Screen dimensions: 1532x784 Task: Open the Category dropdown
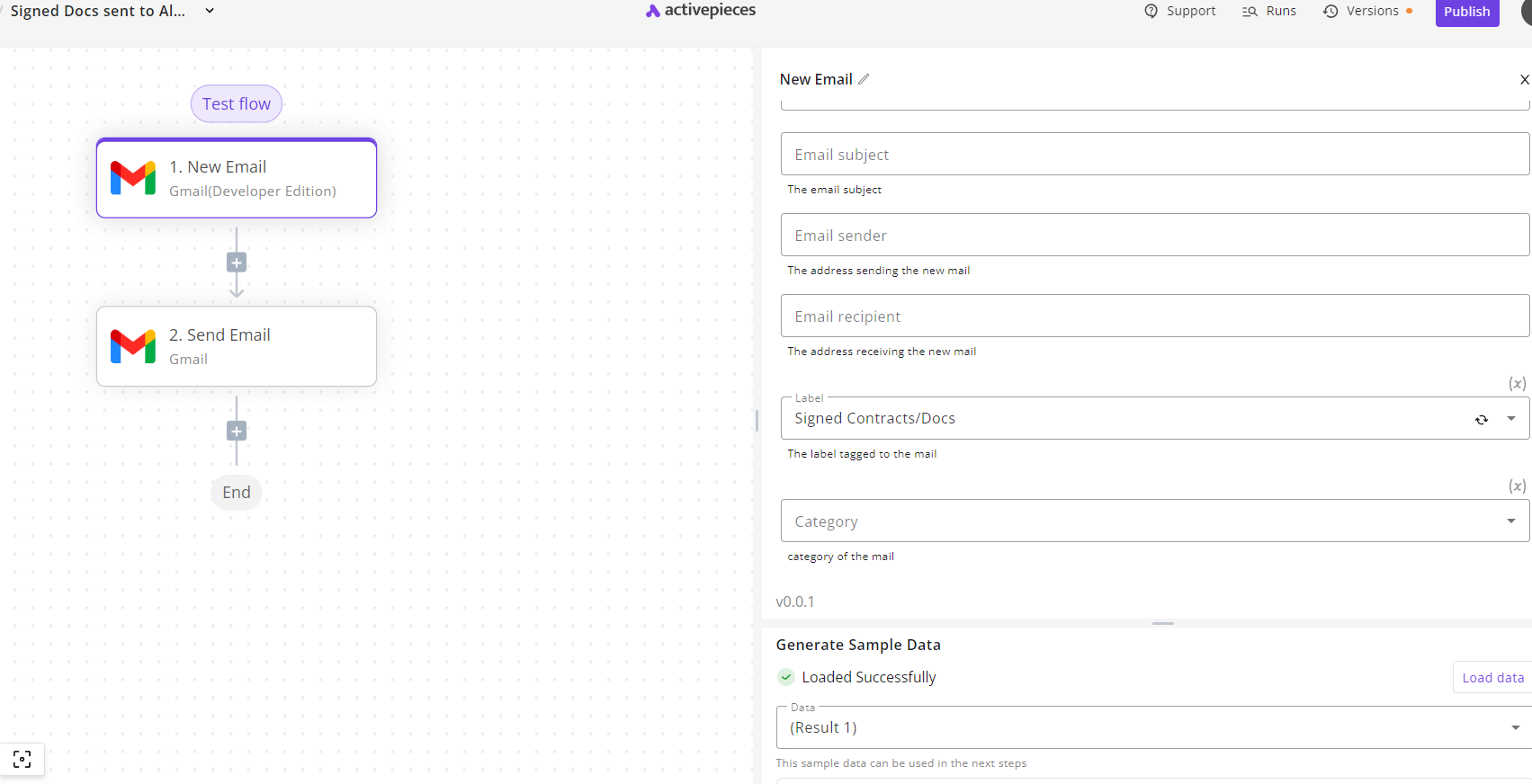pos(1155,521)
